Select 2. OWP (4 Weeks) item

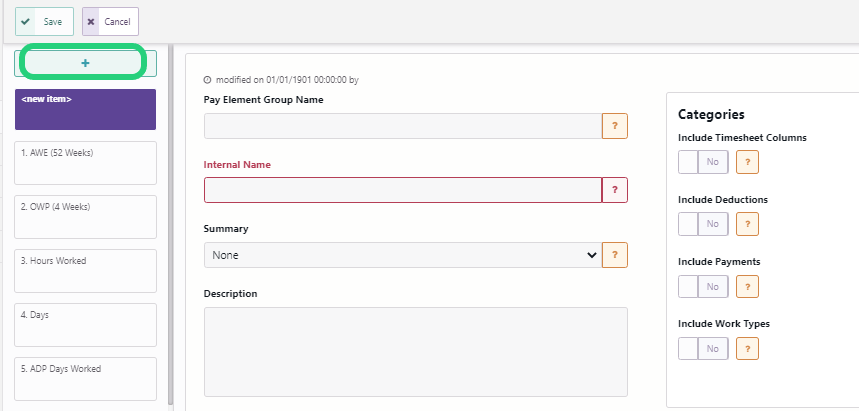(x=85, y=217)
